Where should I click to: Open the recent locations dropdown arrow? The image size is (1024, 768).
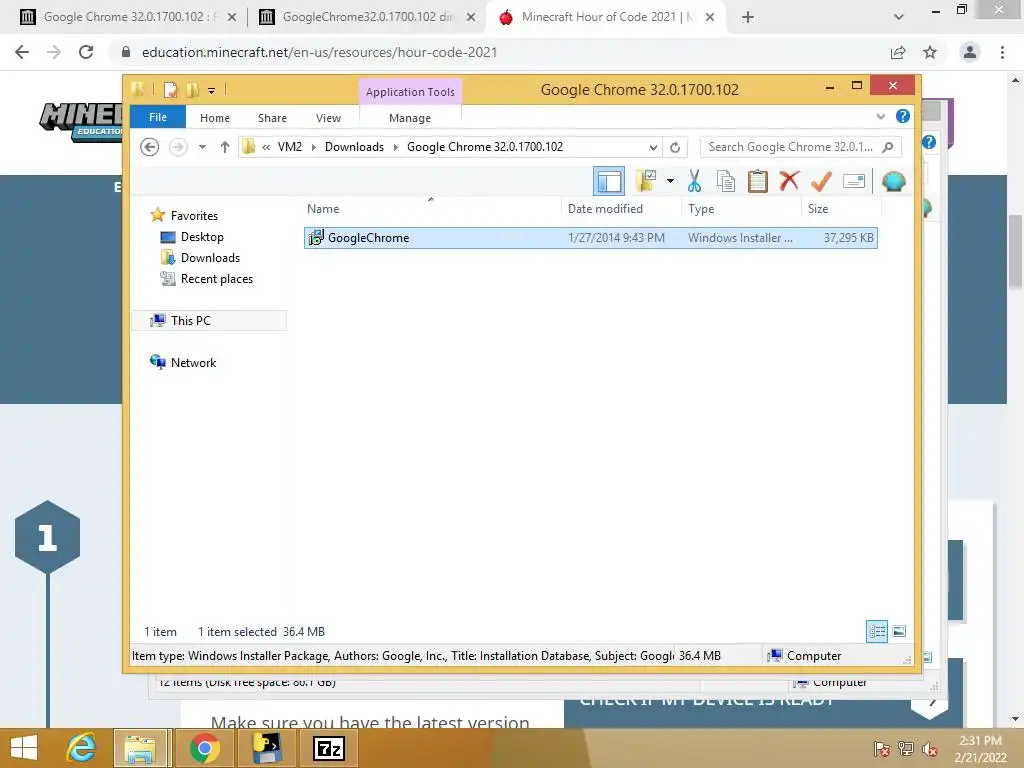coord(202,147)
